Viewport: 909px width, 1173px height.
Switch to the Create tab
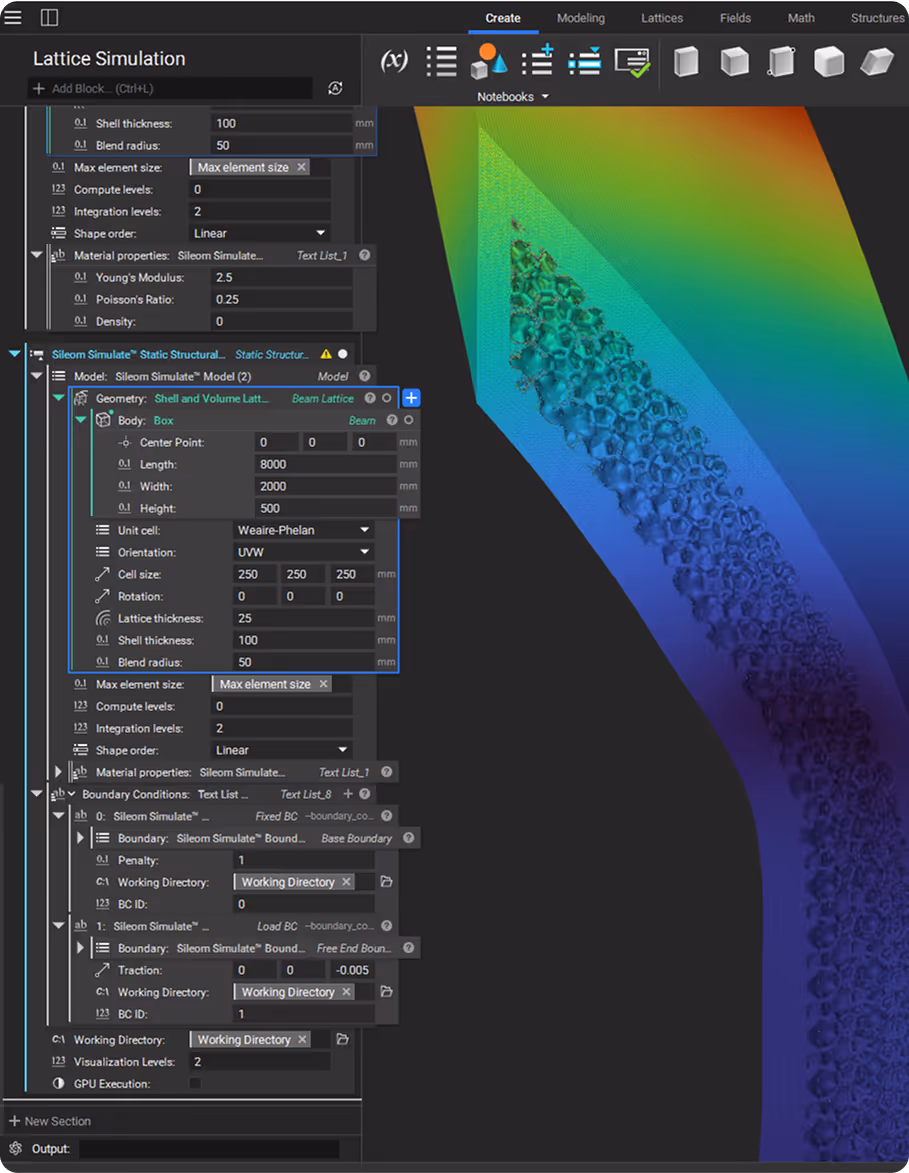point(503,18)
